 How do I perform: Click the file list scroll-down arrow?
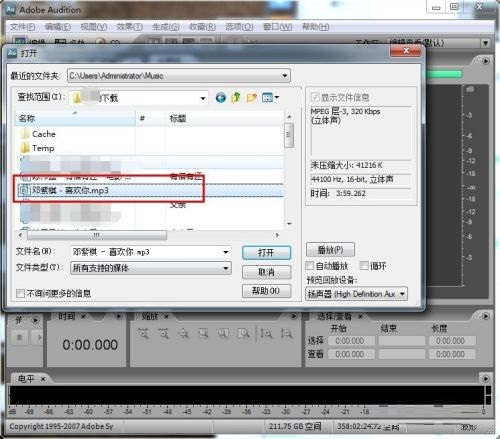[x=289, y=224]
